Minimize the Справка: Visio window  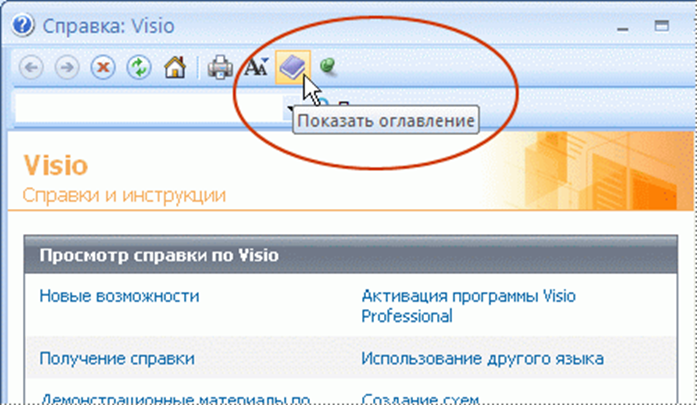[x=623, y=28]
